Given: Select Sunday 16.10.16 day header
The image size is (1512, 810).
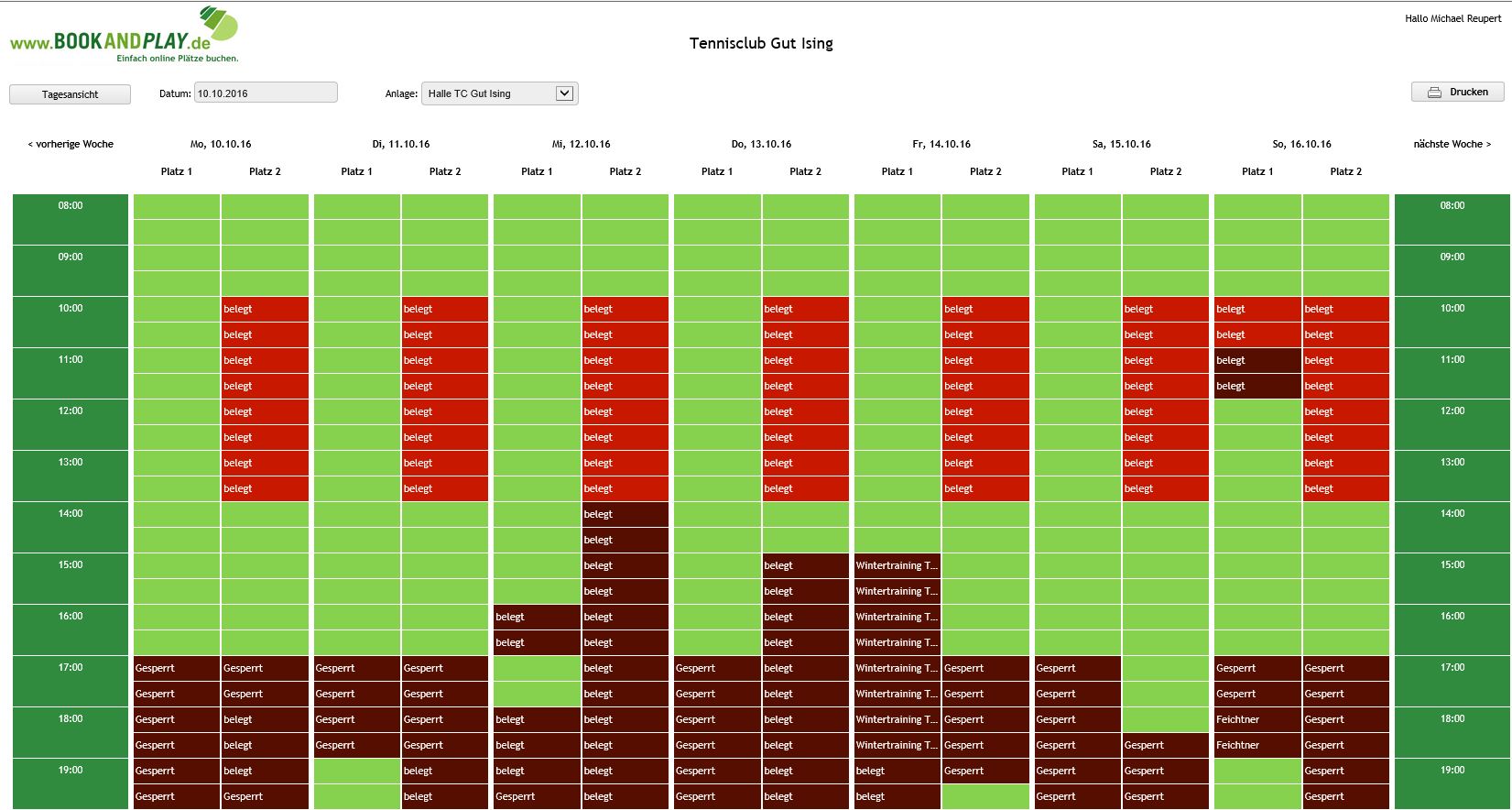Looking at the screenshot, I should point(1301,144).
